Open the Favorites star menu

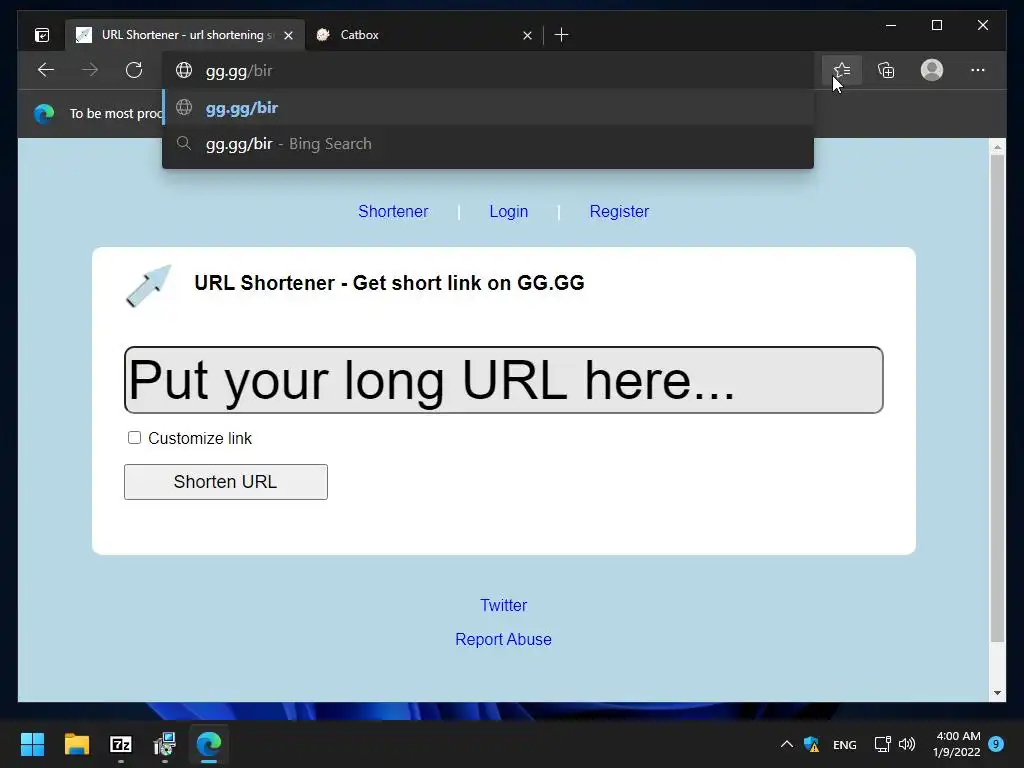pos(842,70)
